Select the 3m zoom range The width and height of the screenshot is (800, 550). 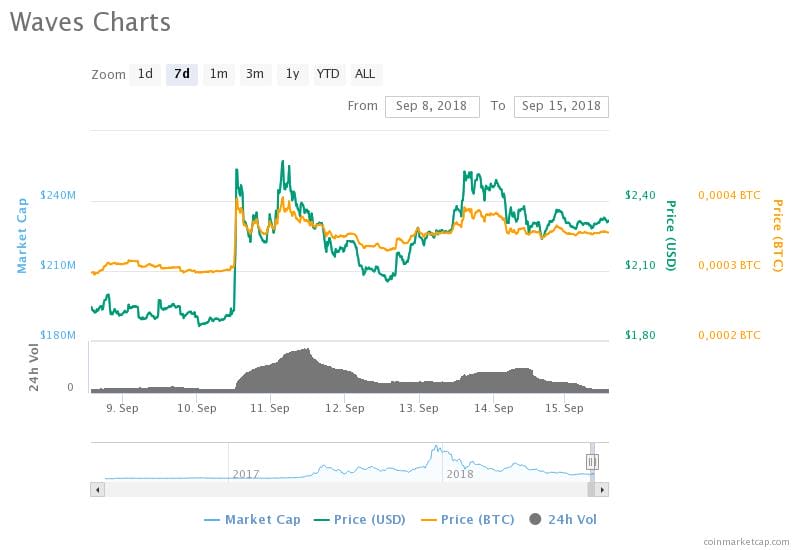pyautogui.click(x=255, y=74)
